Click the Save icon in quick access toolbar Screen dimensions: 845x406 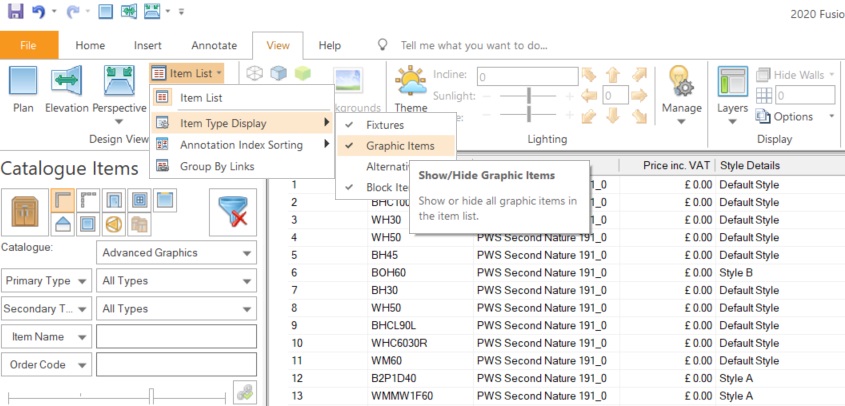point(16,11)
